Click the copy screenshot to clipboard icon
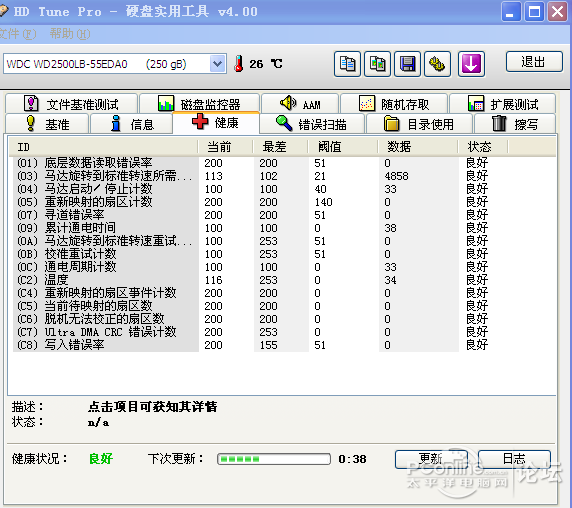Viewport: 572px width, 508px height. pos(378,64)
